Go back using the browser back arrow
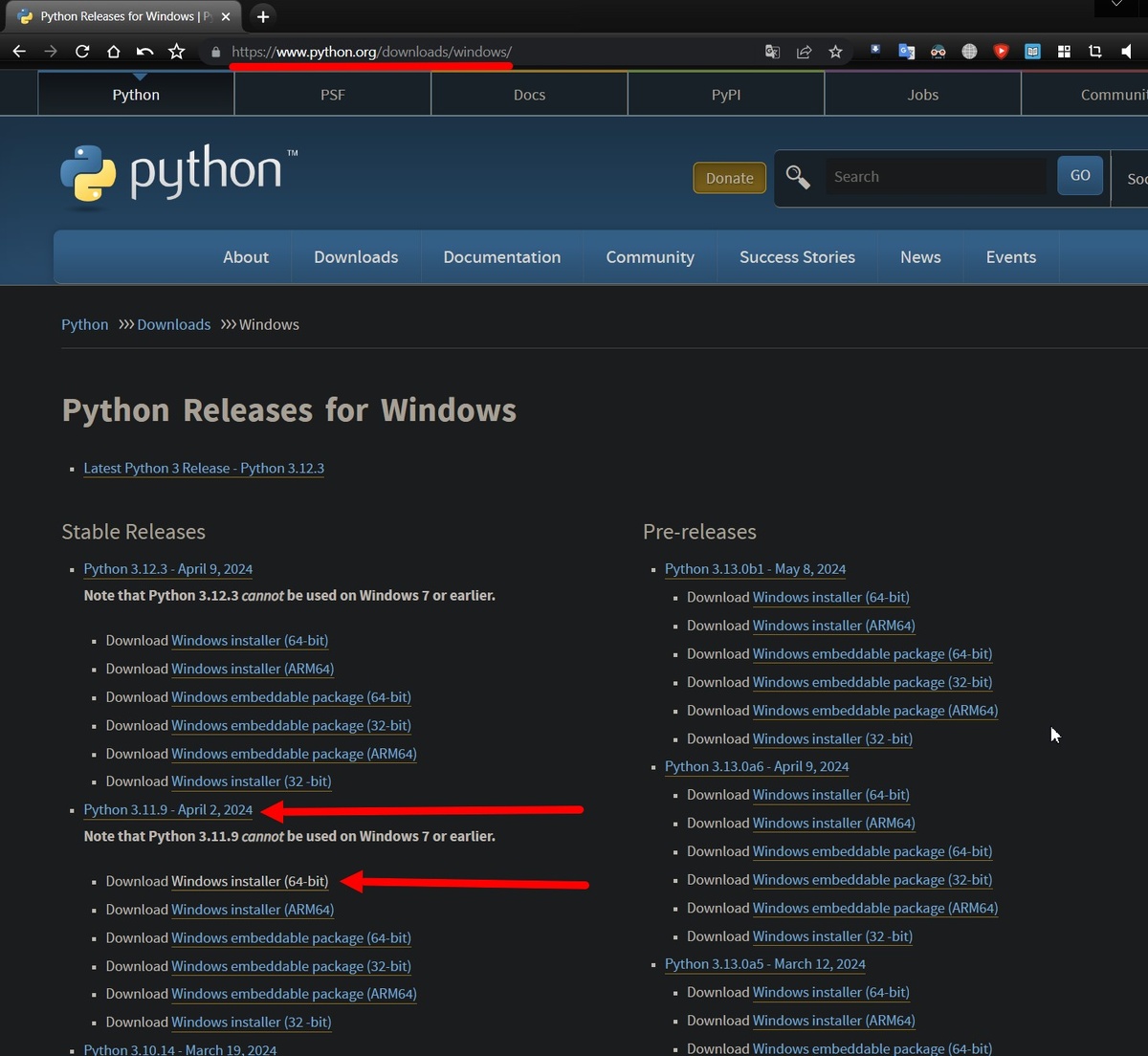 (x=19, y=52)
